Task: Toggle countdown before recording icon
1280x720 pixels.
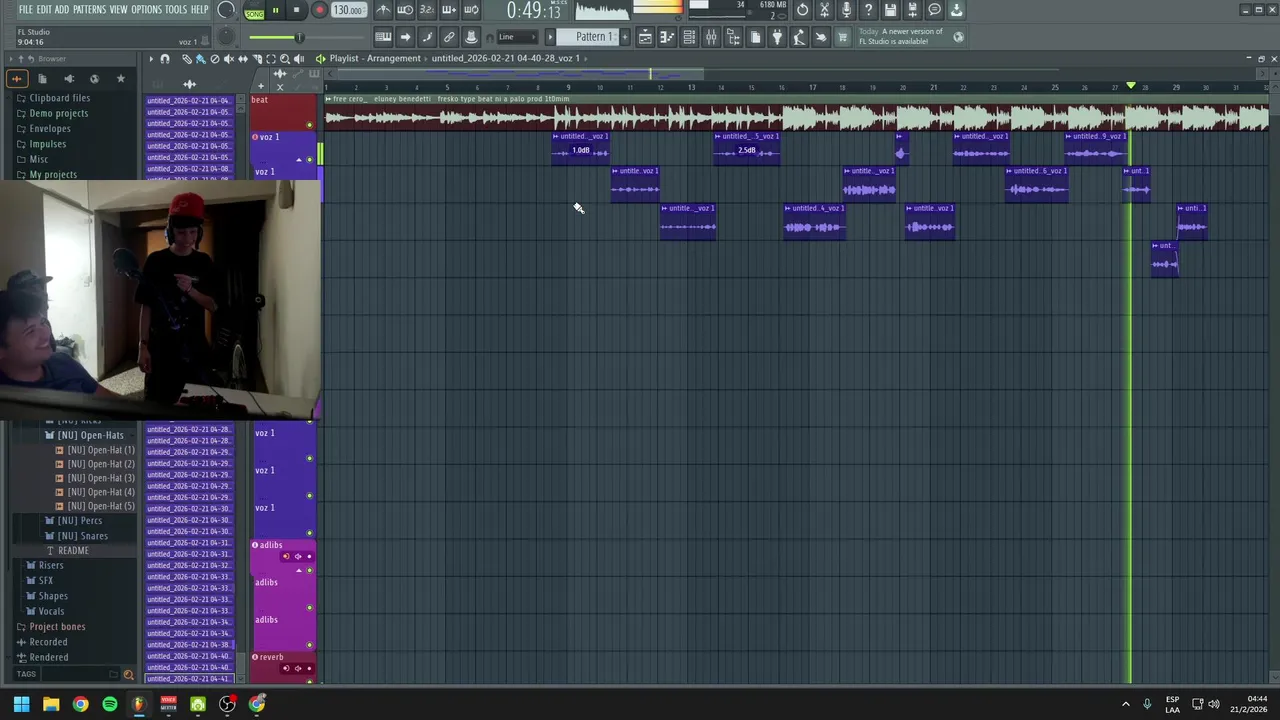Action: 427,10
